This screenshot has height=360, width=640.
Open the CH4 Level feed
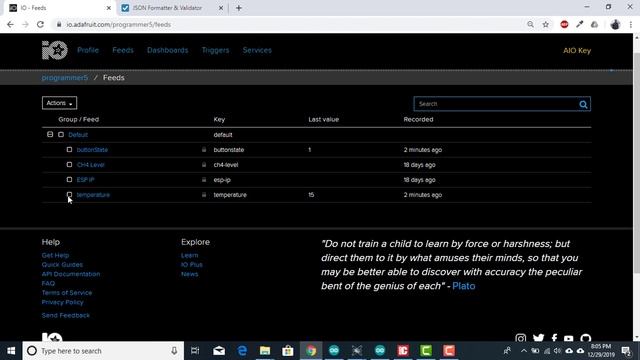91,165
